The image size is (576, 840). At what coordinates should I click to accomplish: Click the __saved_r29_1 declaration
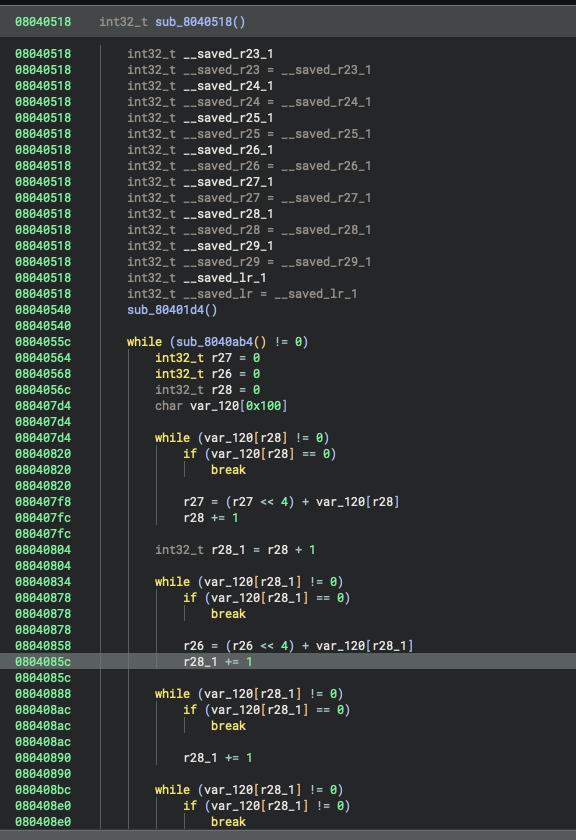coord(200,246)
